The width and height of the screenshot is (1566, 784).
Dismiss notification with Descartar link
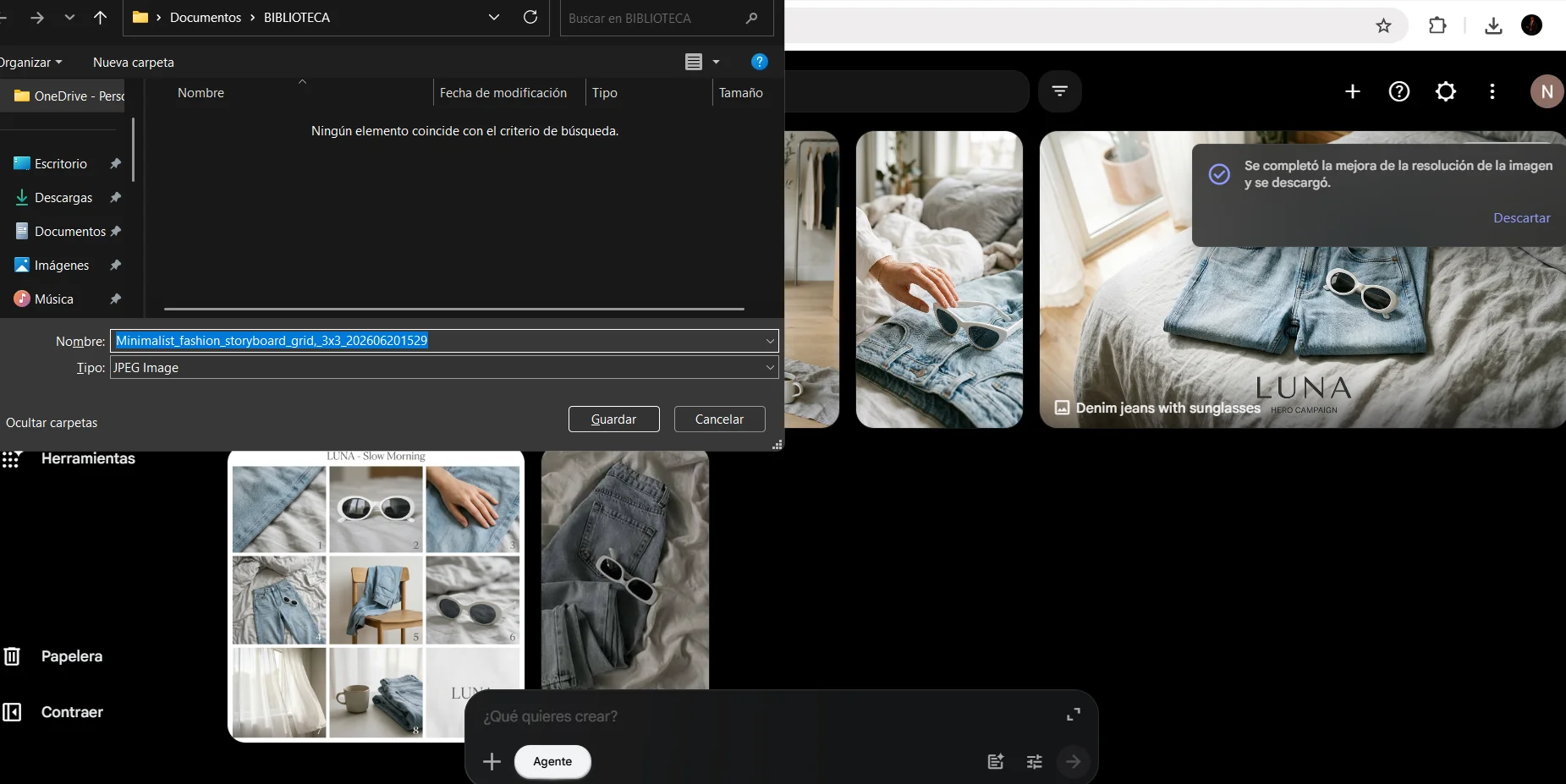[x=1521, y=217]
